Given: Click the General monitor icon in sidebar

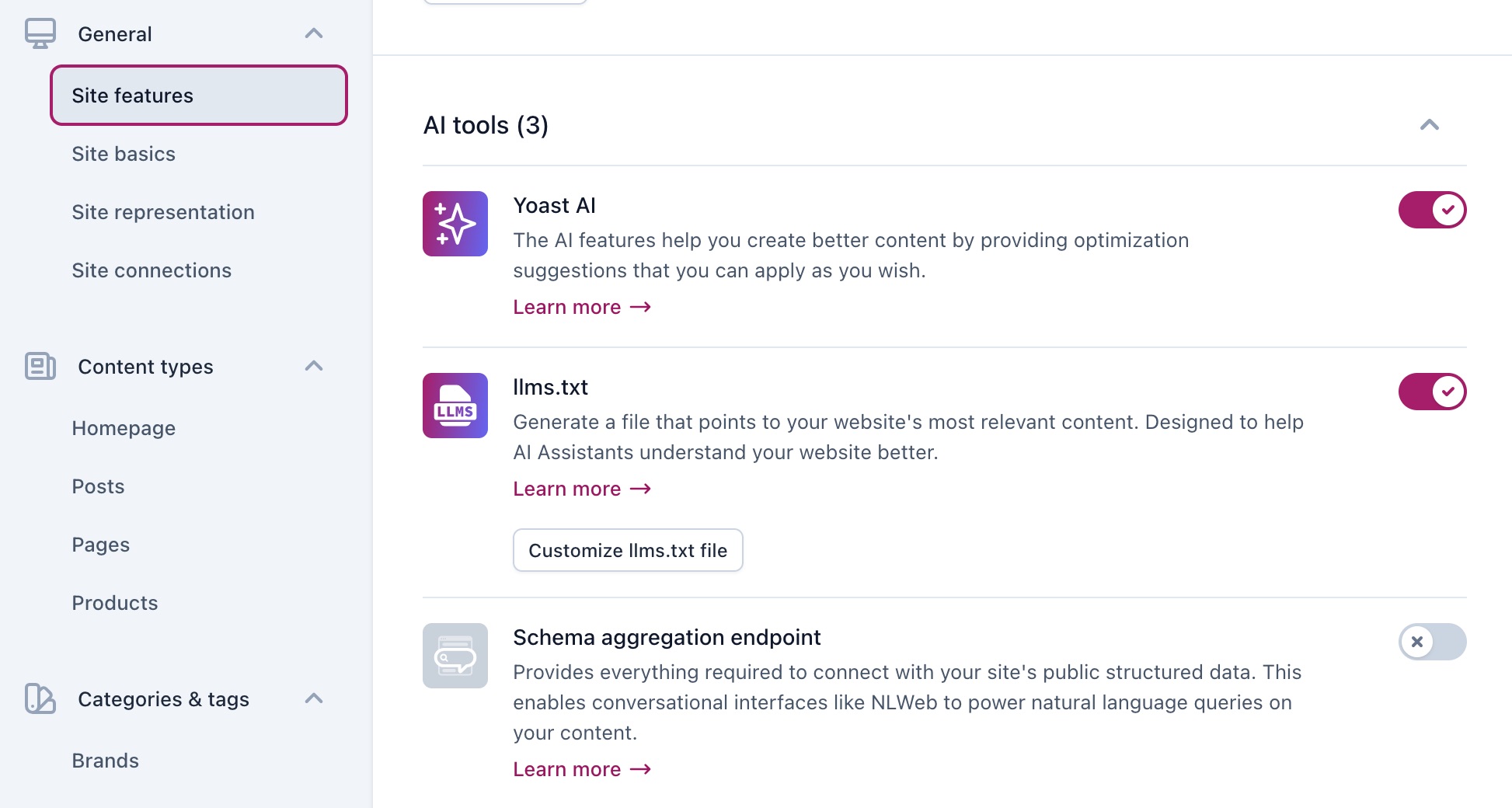Looking at the screenshot, I should click(40, 33).
